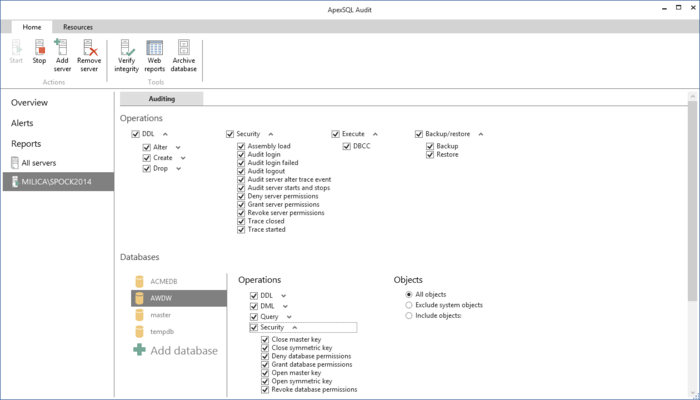Viewport: 700px width, 400px height.
Task: Toggle database DML checkbox
Action: pos(254,306)
